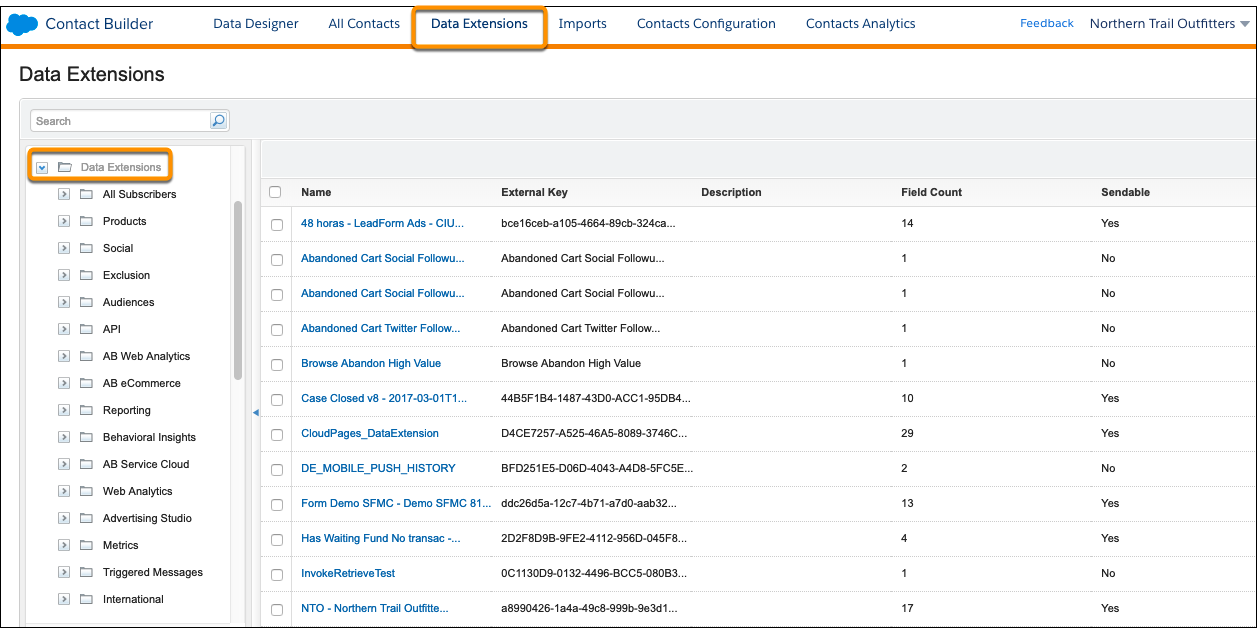
Task: Click the International folder icon
Action: pos(86,599)
